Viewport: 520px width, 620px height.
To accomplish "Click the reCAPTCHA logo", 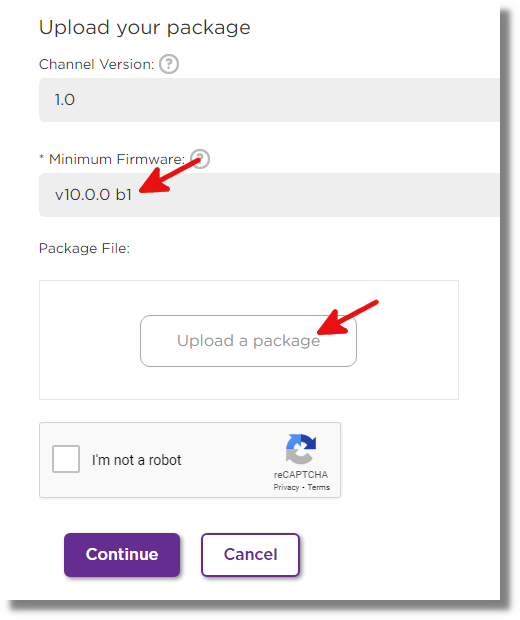I will point(301,449).
